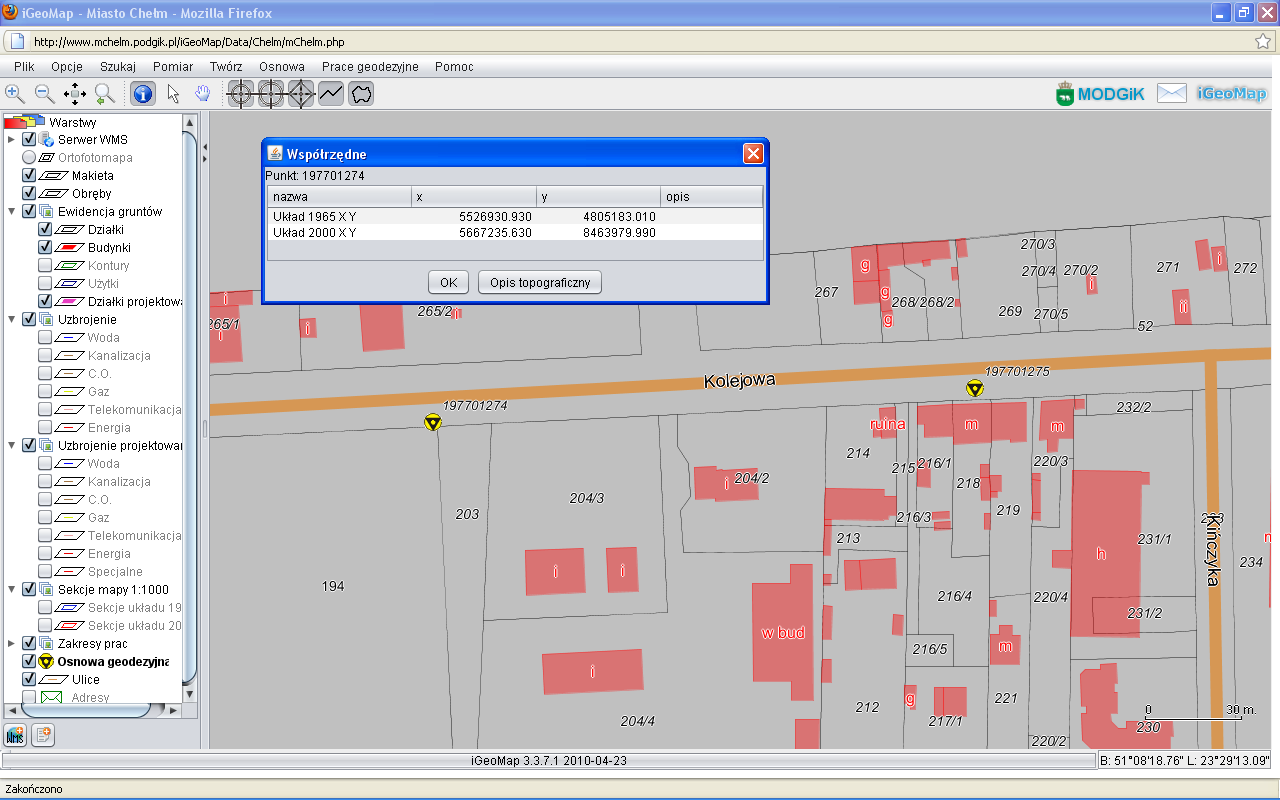Click the add note document button
The height and width of the screenshot is (800, 1280).
point(43,735)
